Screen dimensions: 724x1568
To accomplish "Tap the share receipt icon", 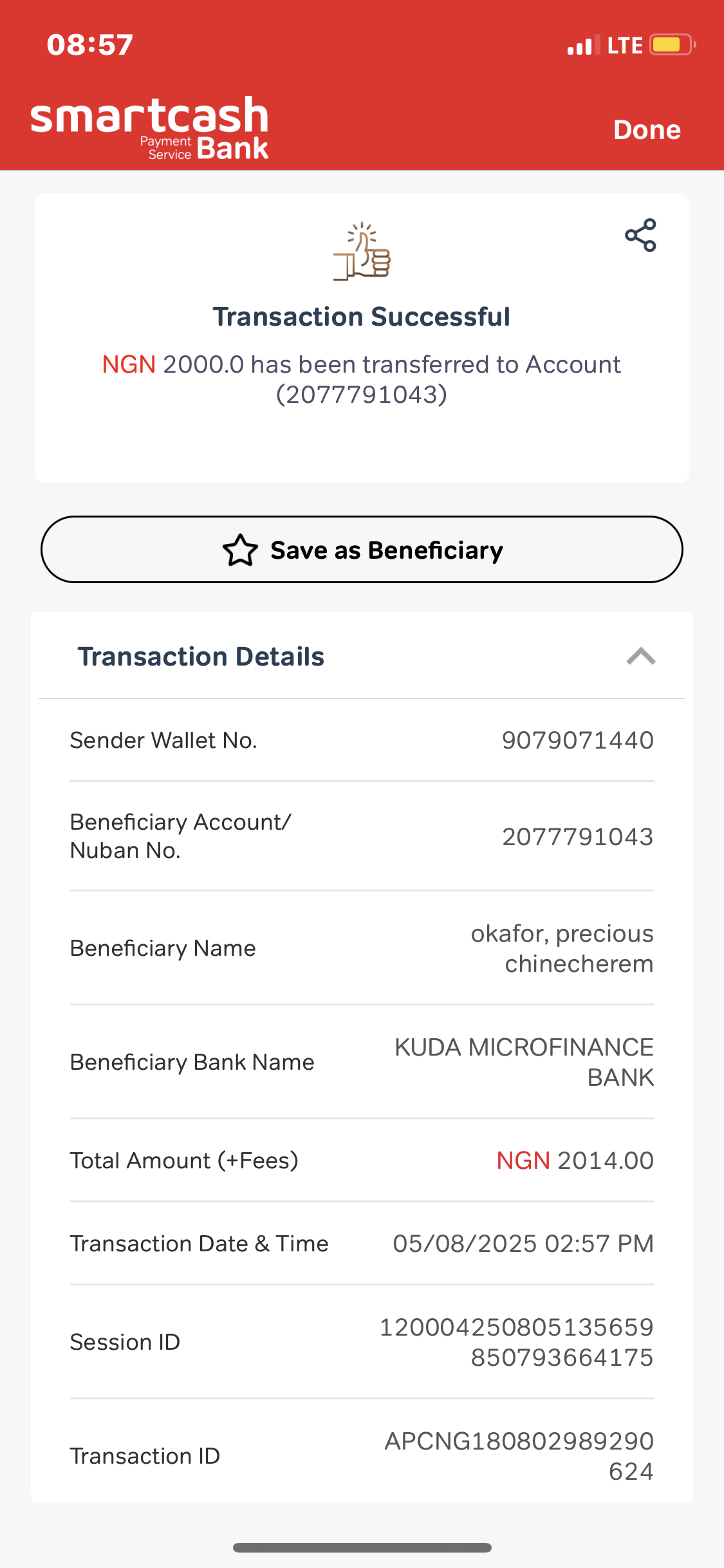I will [x=640, y=235].
